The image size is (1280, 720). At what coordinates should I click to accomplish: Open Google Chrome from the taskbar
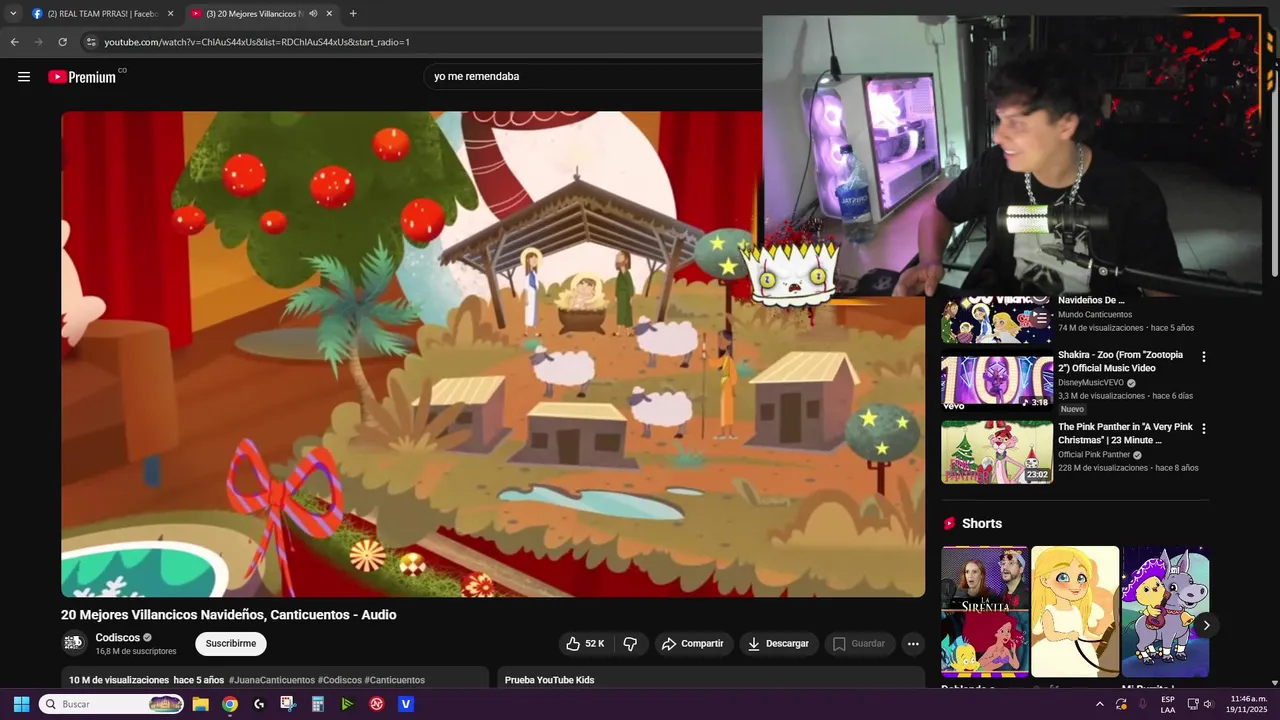(x=230, y=704)
